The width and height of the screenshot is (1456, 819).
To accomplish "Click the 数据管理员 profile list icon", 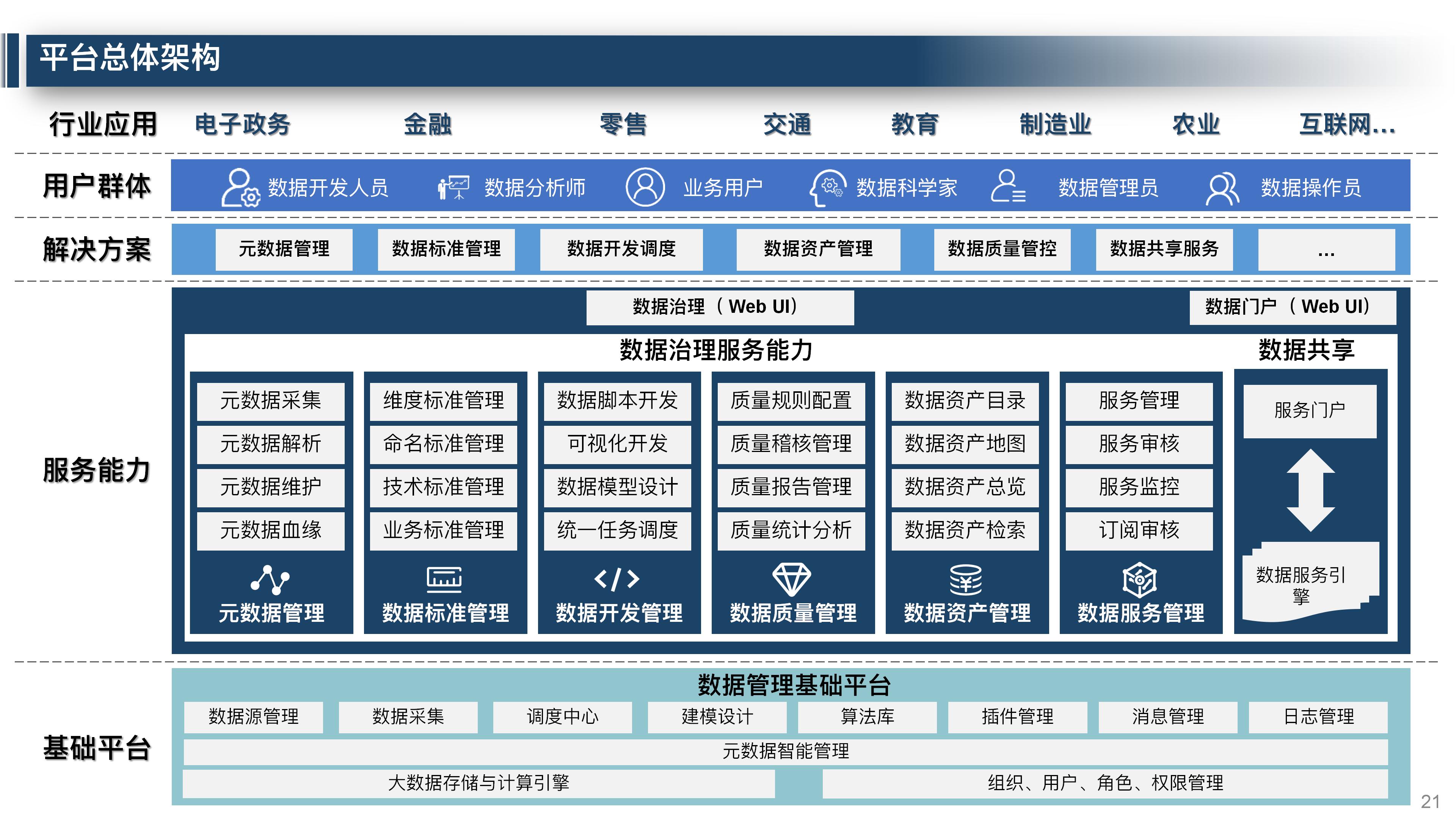I will (x=1009, y=187).
